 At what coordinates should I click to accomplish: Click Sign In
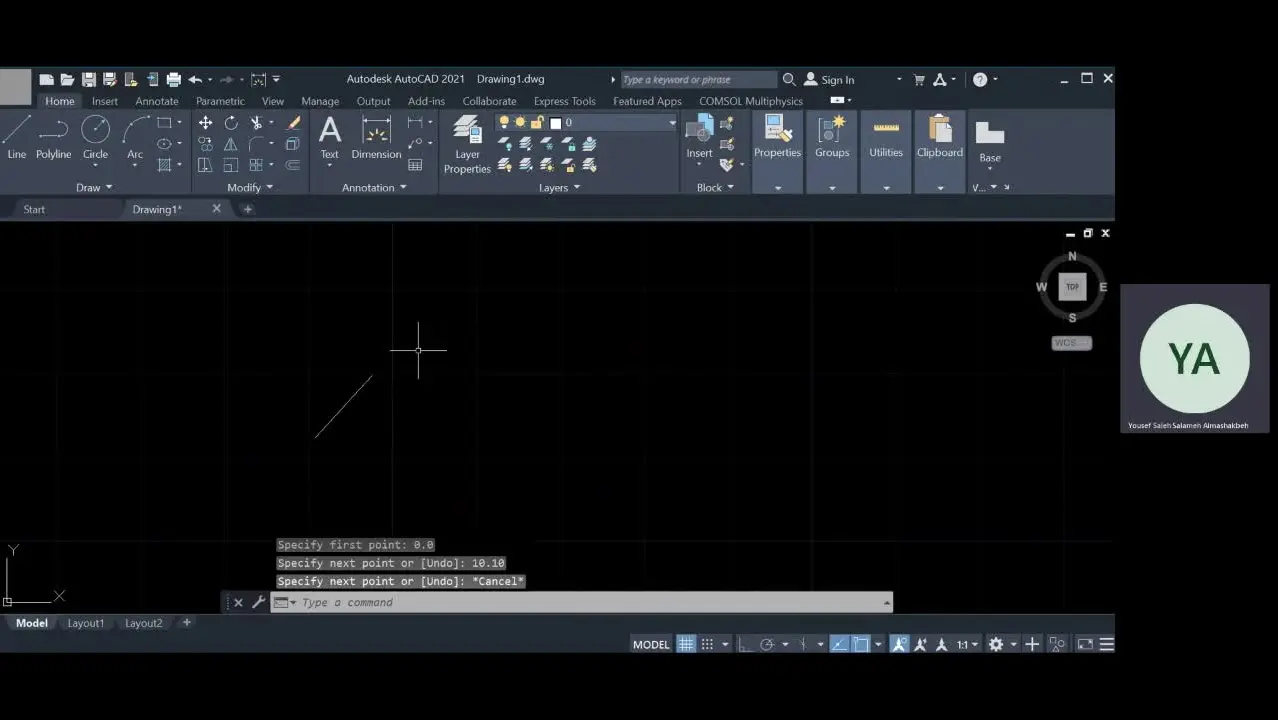pyautogui.click(x=828, y=79)
